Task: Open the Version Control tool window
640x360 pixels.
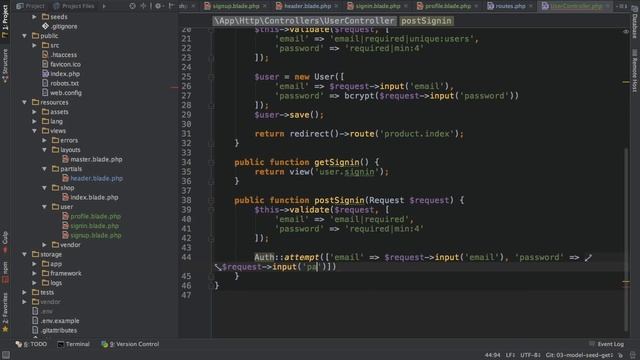Action: point(130,344)
